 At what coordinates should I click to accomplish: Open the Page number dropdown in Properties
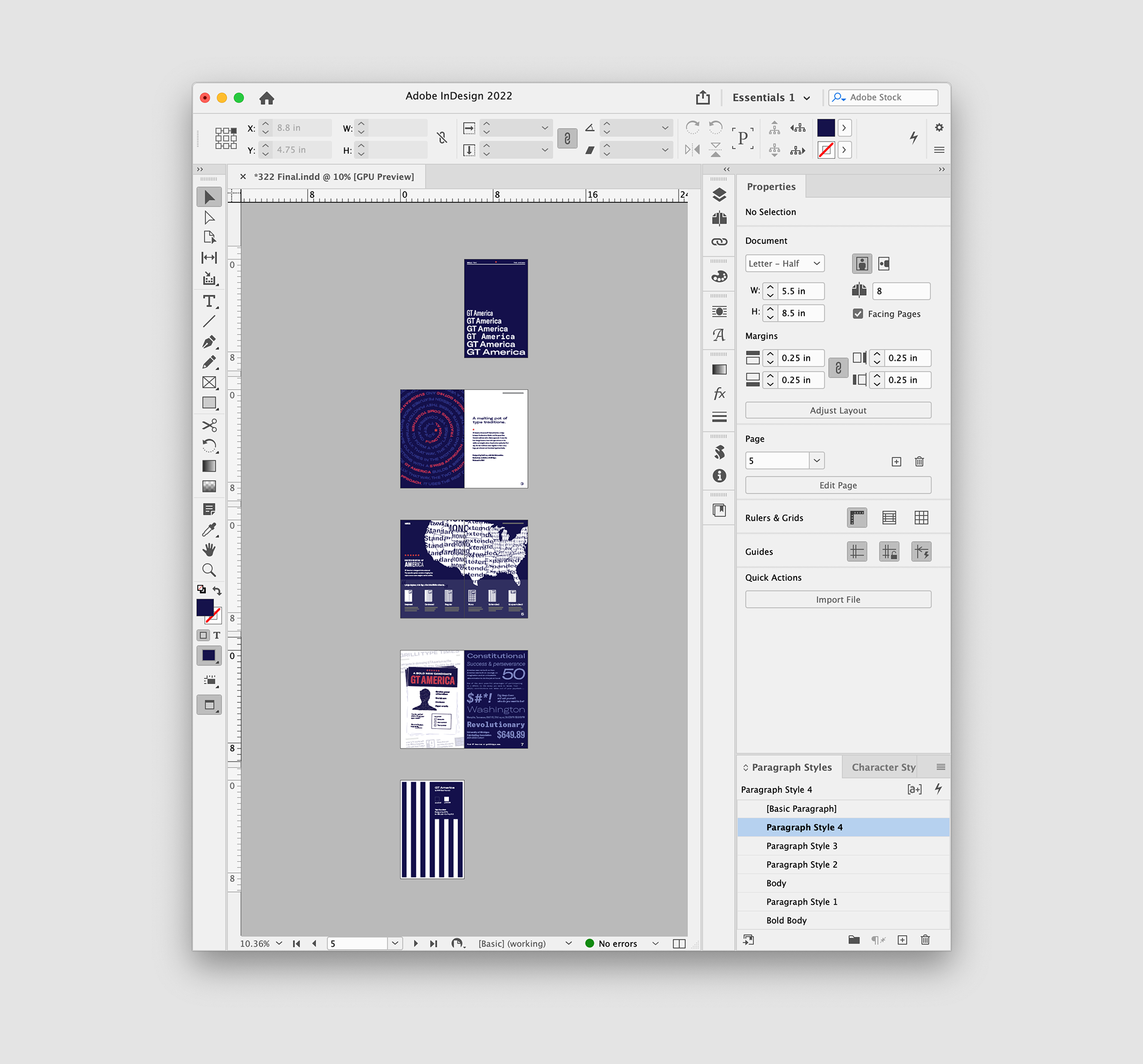(x=817, y=461)
